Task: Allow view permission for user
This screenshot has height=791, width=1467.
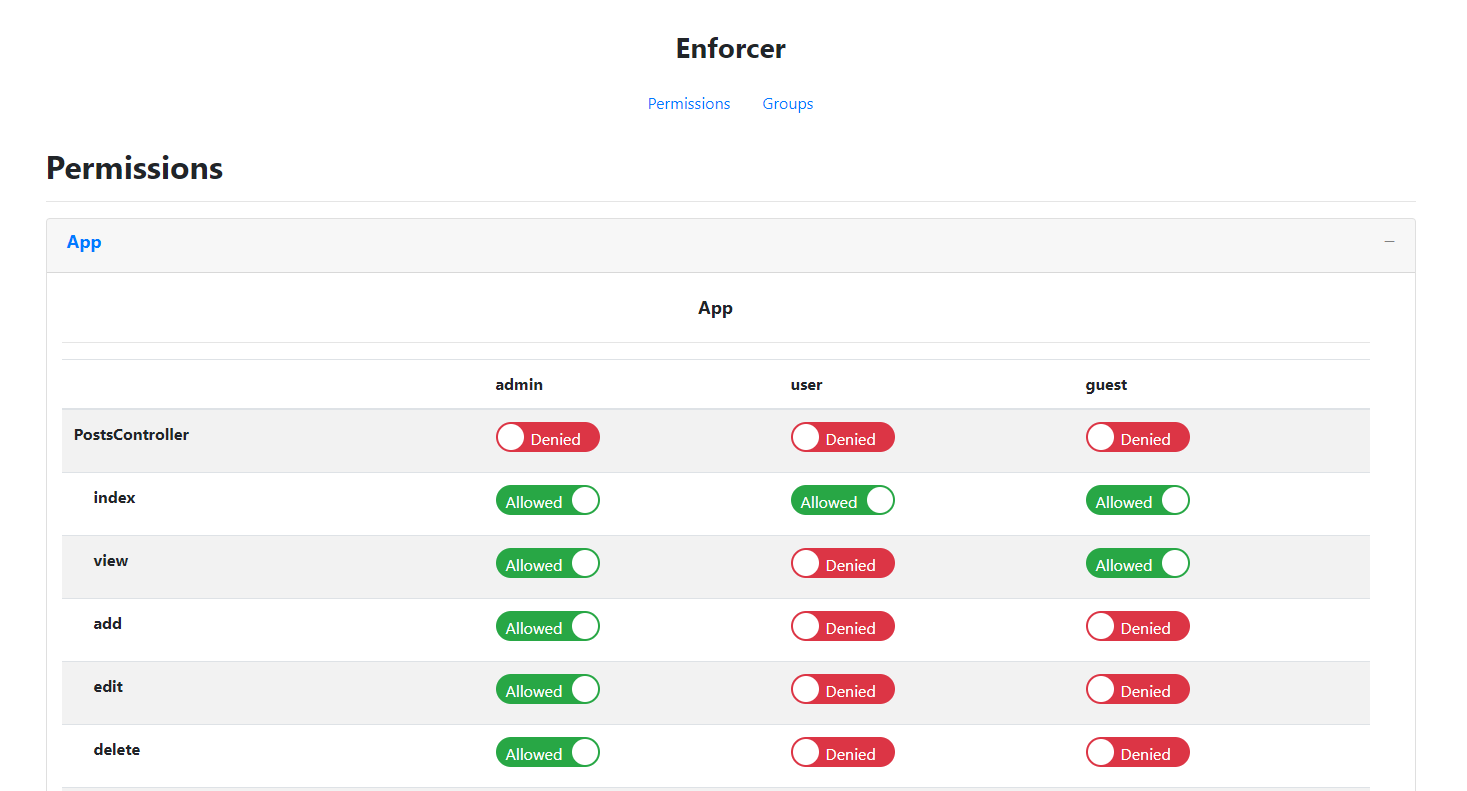Action: [x=842, y=564]
